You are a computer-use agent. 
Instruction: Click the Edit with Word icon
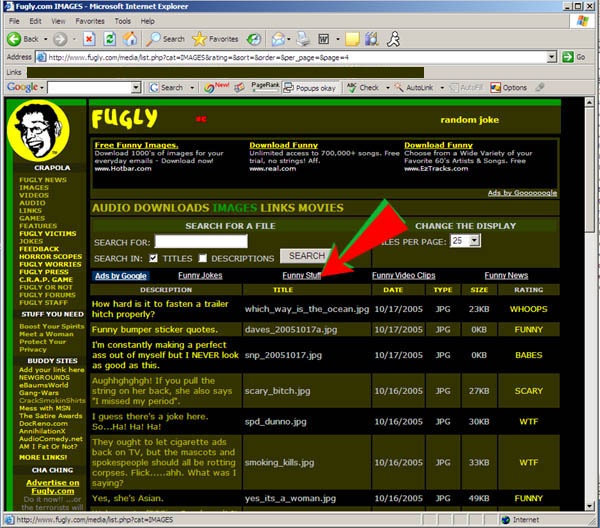point(324,39)
